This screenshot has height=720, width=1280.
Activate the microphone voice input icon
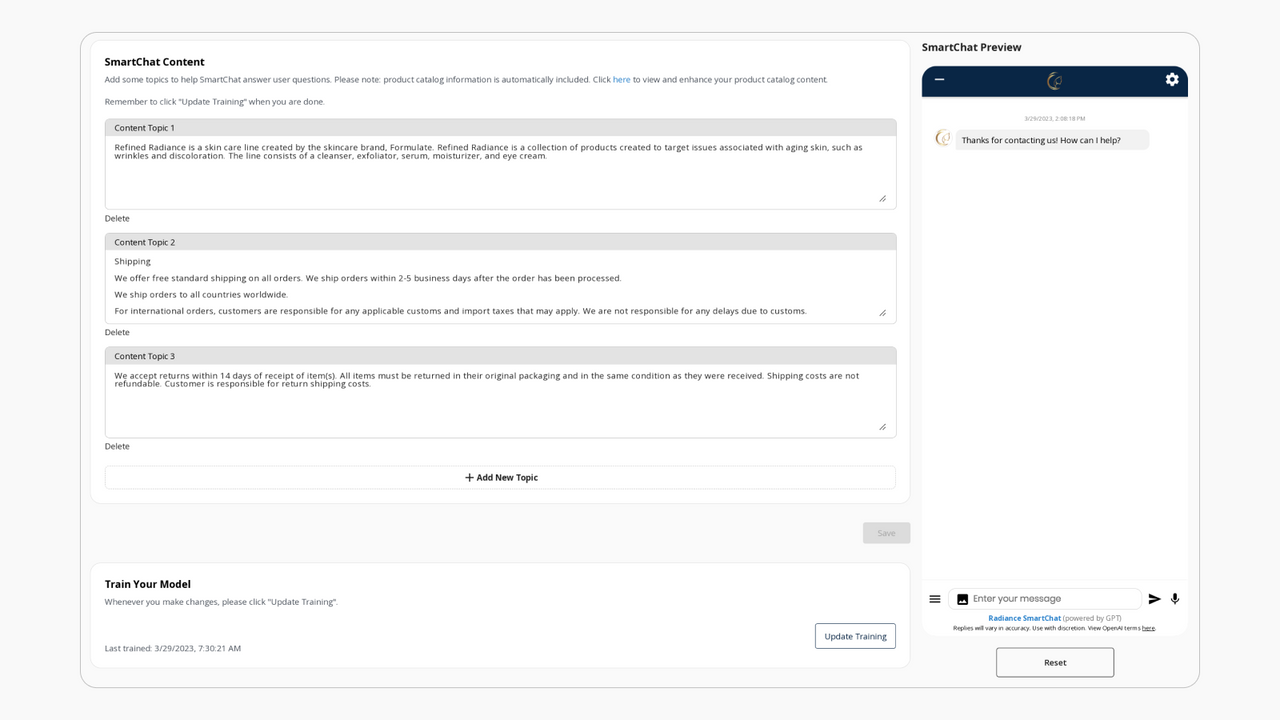(x=1174, y=598)
